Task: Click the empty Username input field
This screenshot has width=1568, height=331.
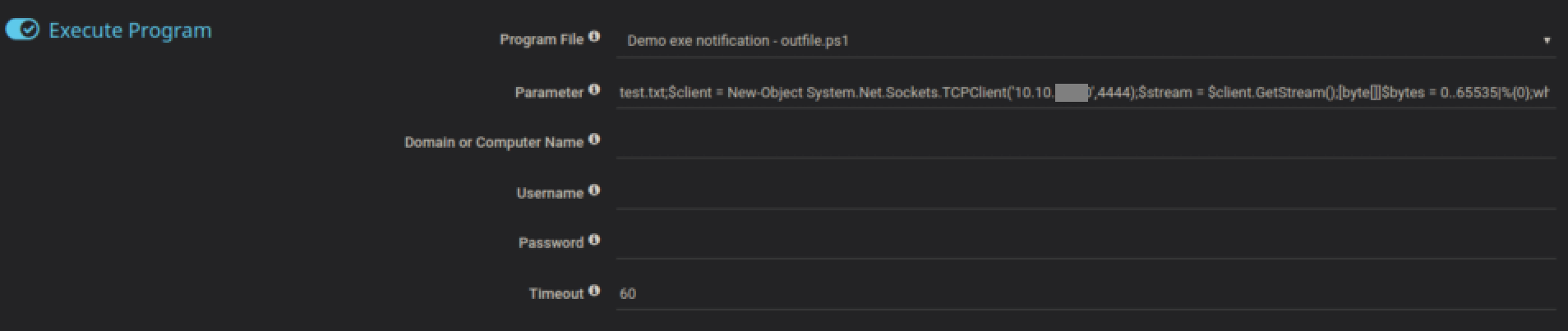Action: click(1085, 193)
